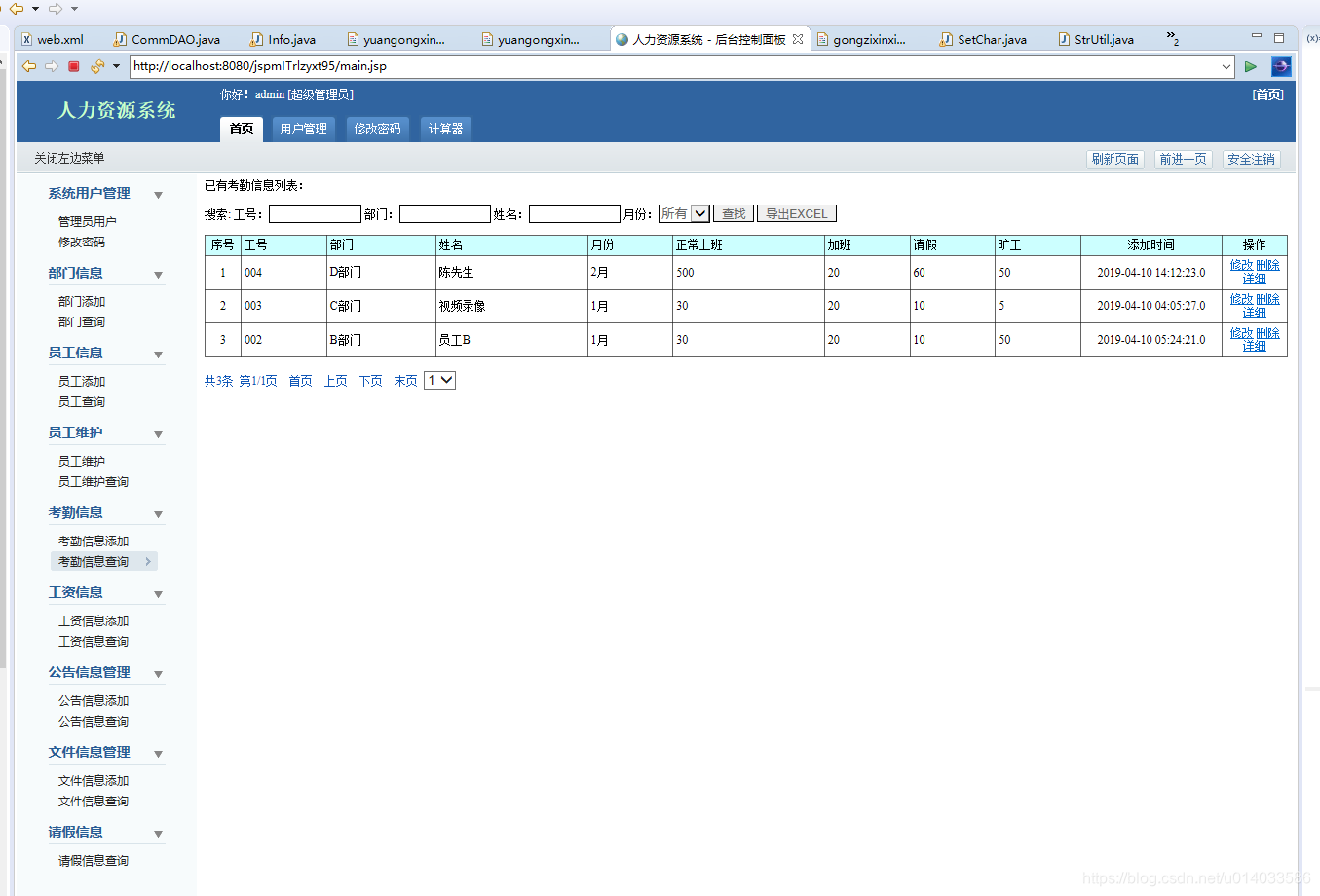Click the Eclipse back navigation arrow at top
The height and width of the screenshot is (896, 1320).
[17, 9]
